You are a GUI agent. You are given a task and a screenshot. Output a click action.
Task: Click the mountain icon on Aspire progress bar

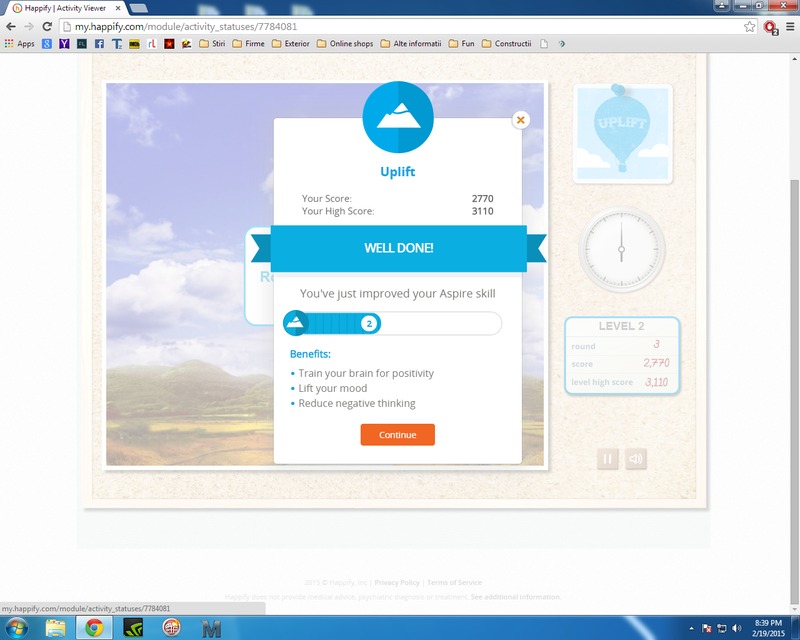coord(295,323)
